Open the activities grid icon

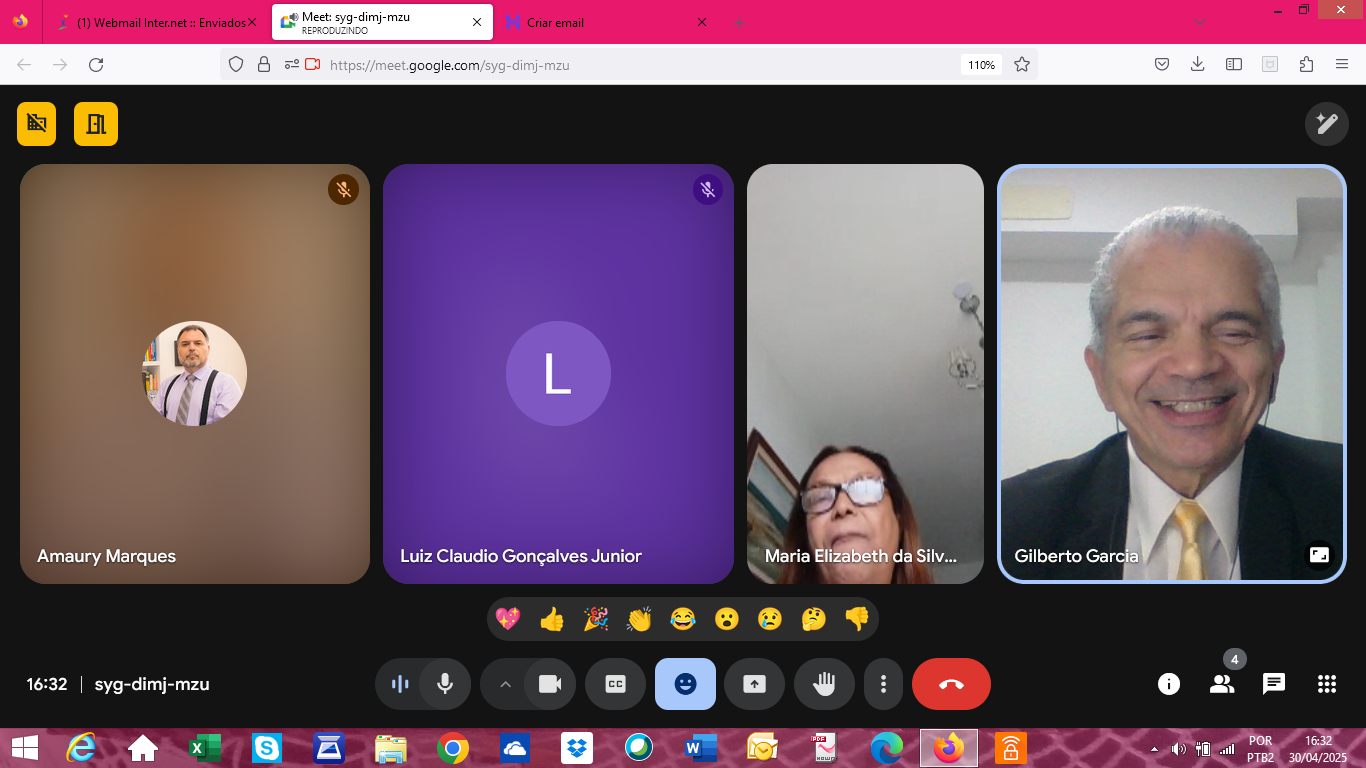coord(1326,684)
